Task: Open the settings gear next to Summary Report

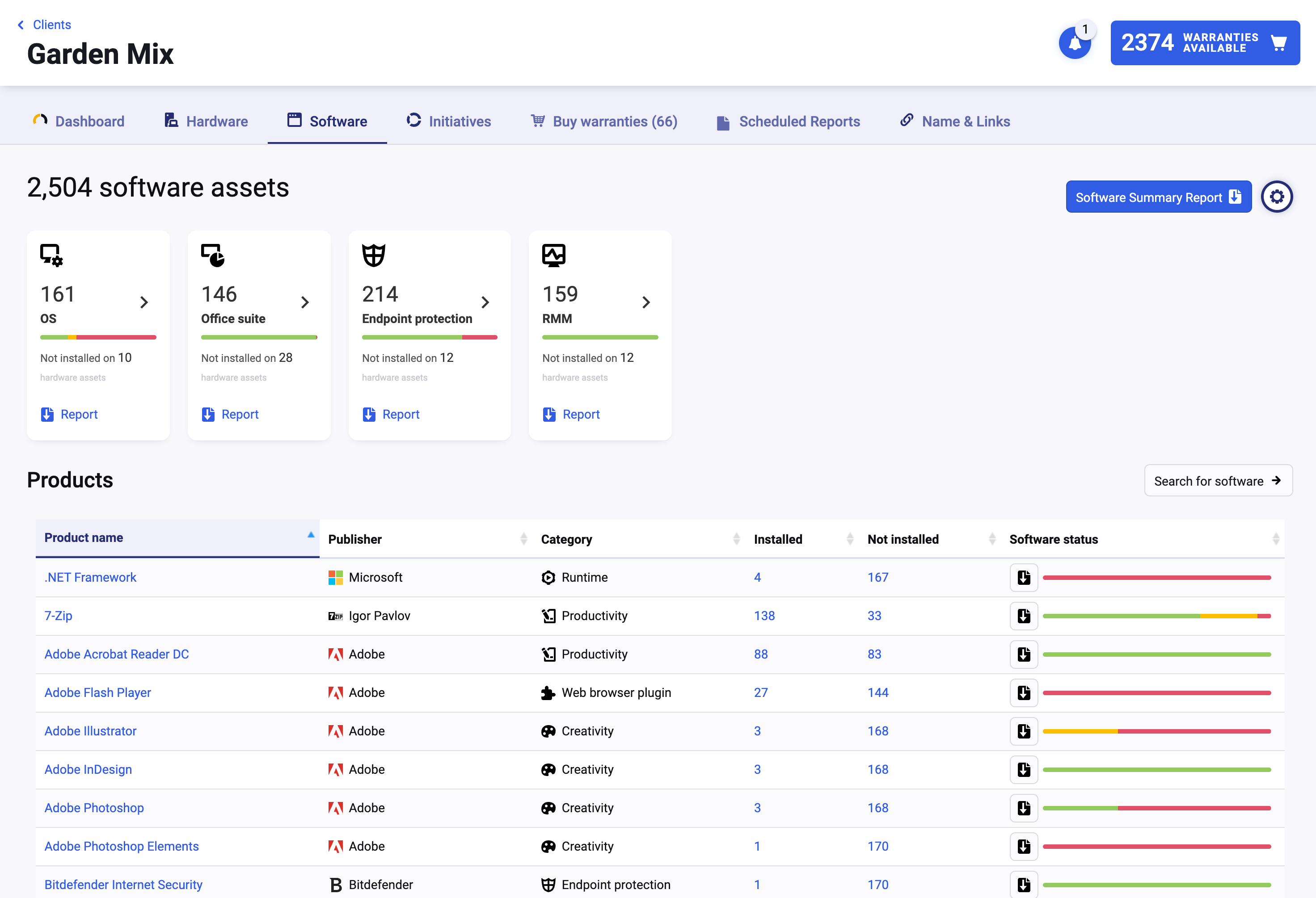Action: (1276, 196)
